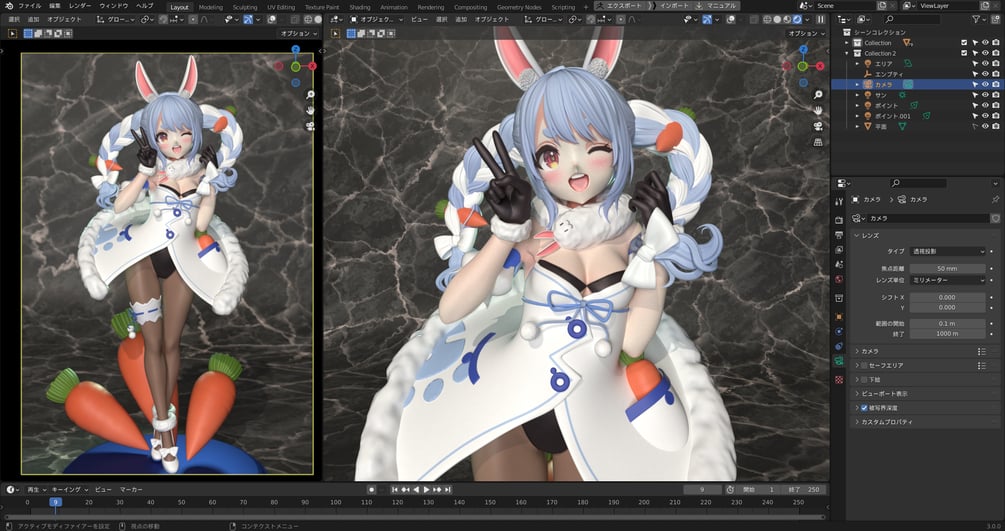Image resolution: width=1005 pixels, height=531 pixels.
Task: Click new collection icon in outliner header
Action: pyautogui.click(x=994, y=20)
